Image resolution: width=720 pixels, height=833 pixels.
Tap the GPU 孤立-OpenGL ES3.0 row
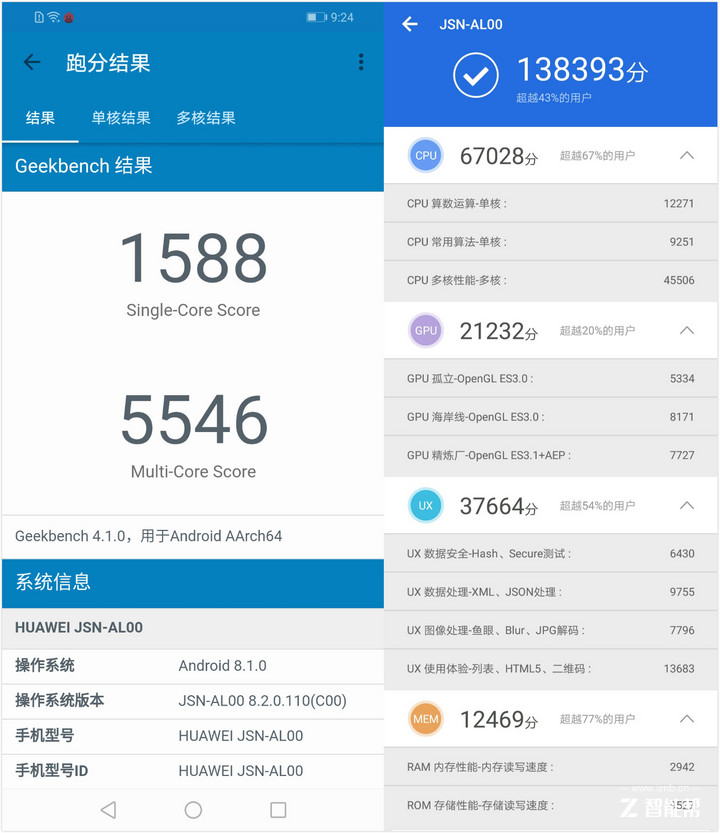550,379
